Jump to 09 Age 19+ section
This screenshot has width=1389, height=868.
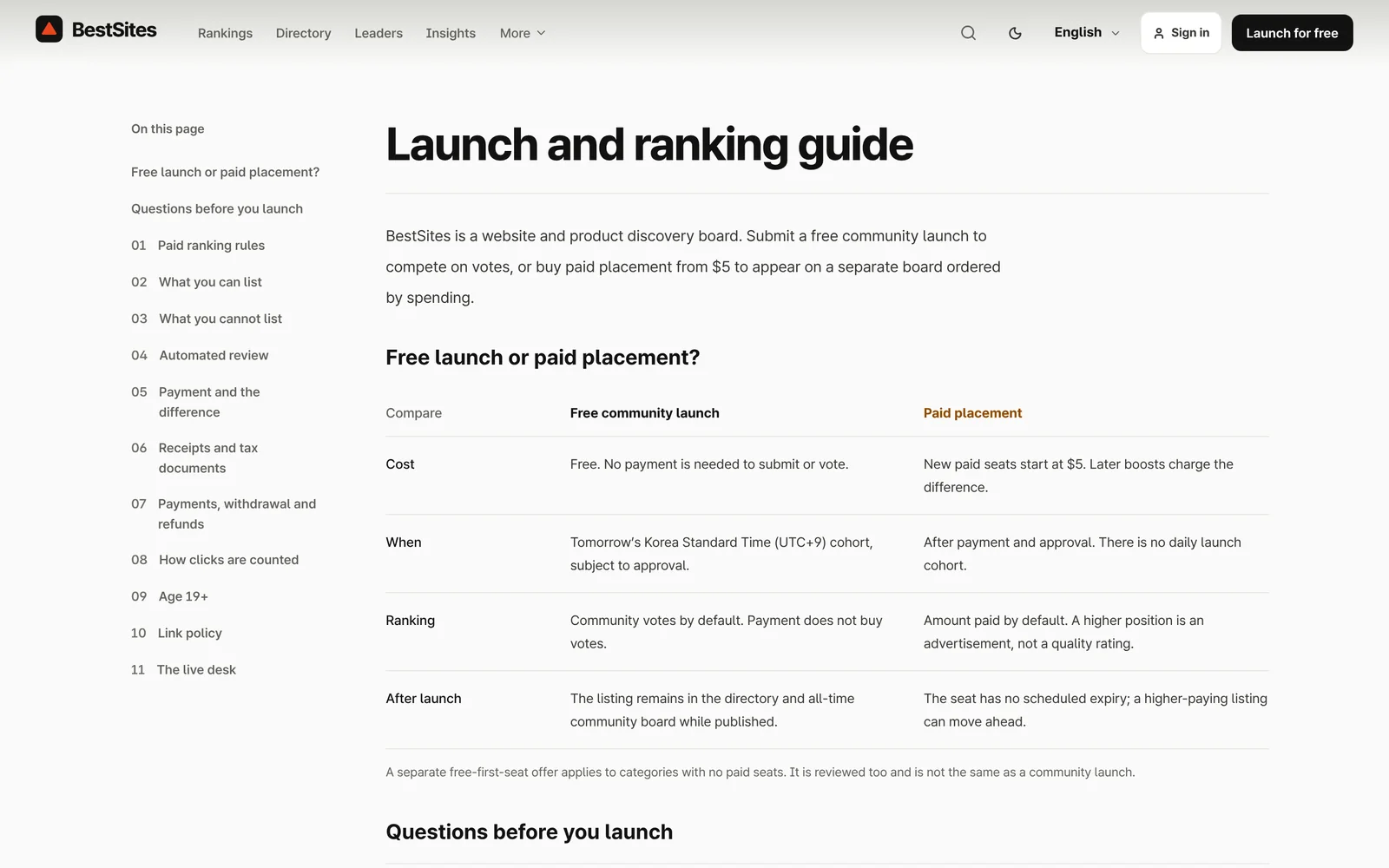[169, 596]
